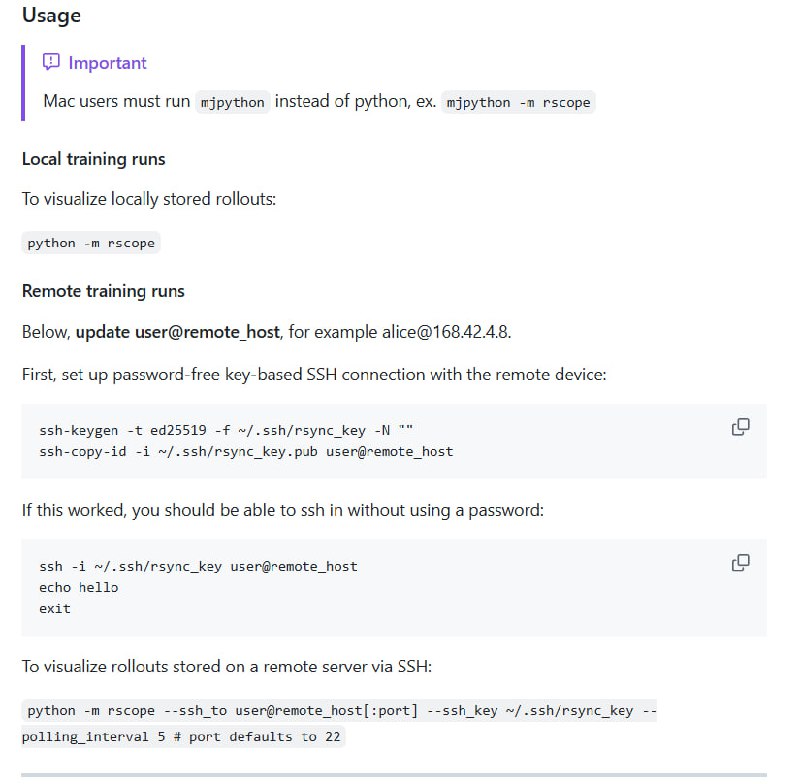The width and height of the screenshot is (800, 784).
Task: Click the ssh-keygen ed25519 command line
Action: click(x=226, y=431)
